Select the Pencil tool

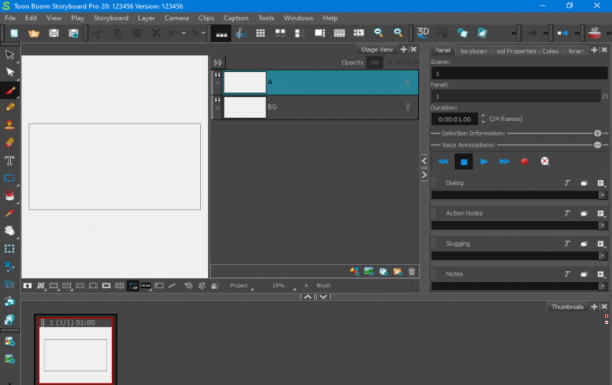[10, 107]
